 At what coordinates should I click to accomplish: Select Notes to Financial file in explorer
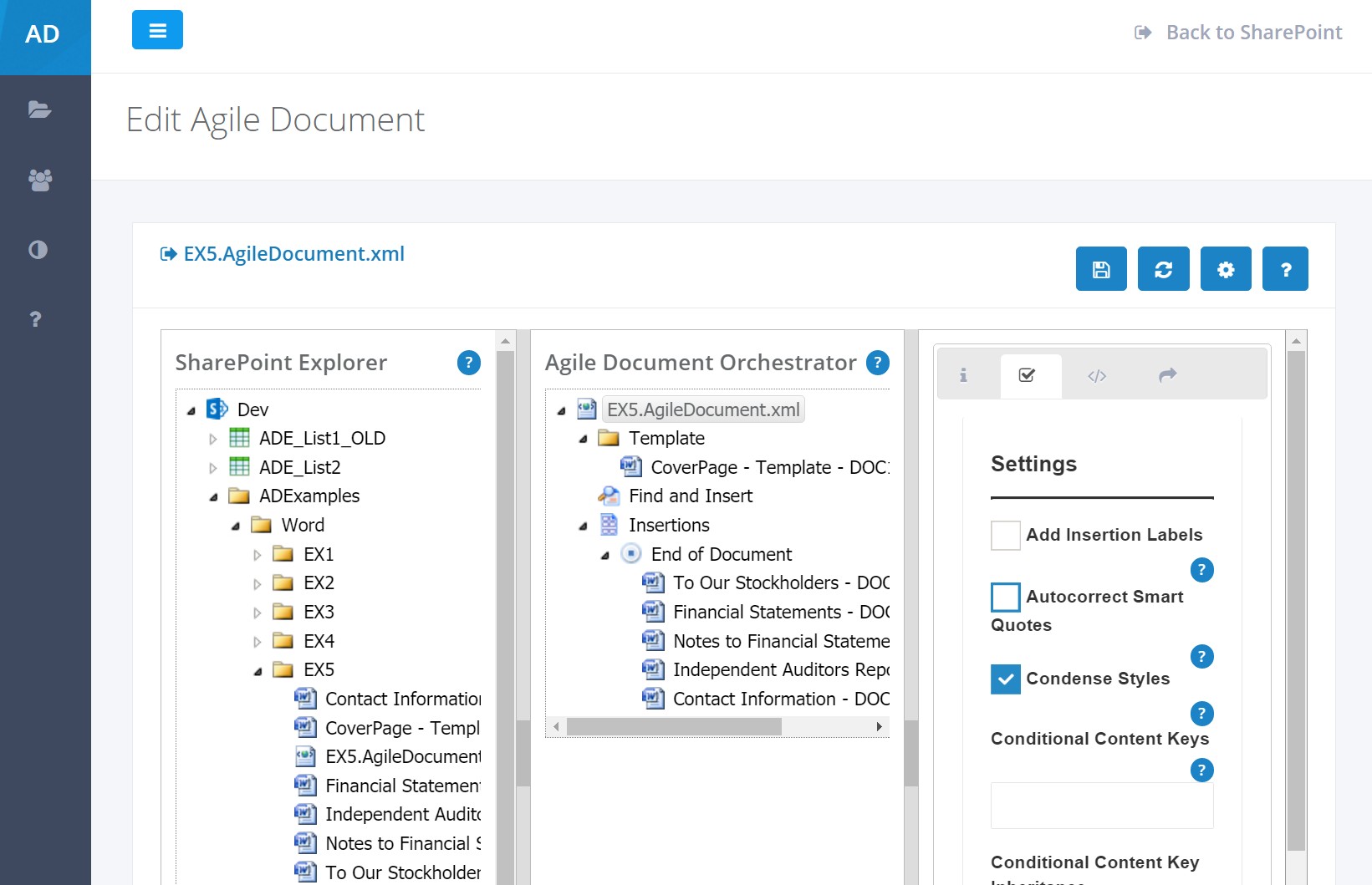[403, 844]
